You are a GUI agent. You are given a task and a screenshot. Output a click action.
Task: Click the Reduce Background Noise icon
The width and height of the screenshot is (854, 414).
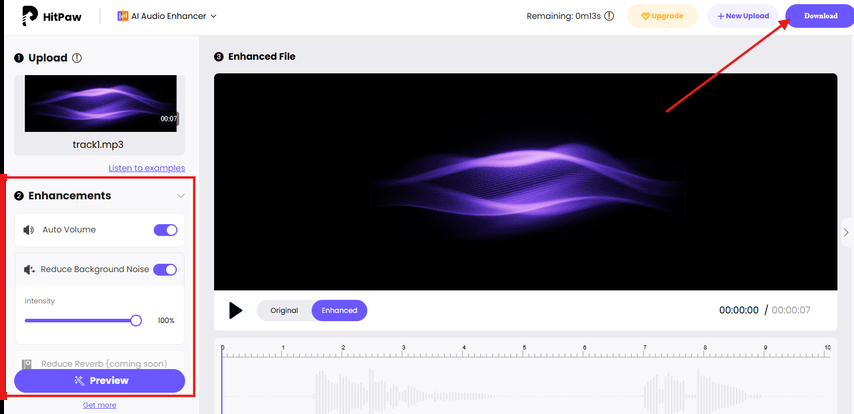point(29,269)
